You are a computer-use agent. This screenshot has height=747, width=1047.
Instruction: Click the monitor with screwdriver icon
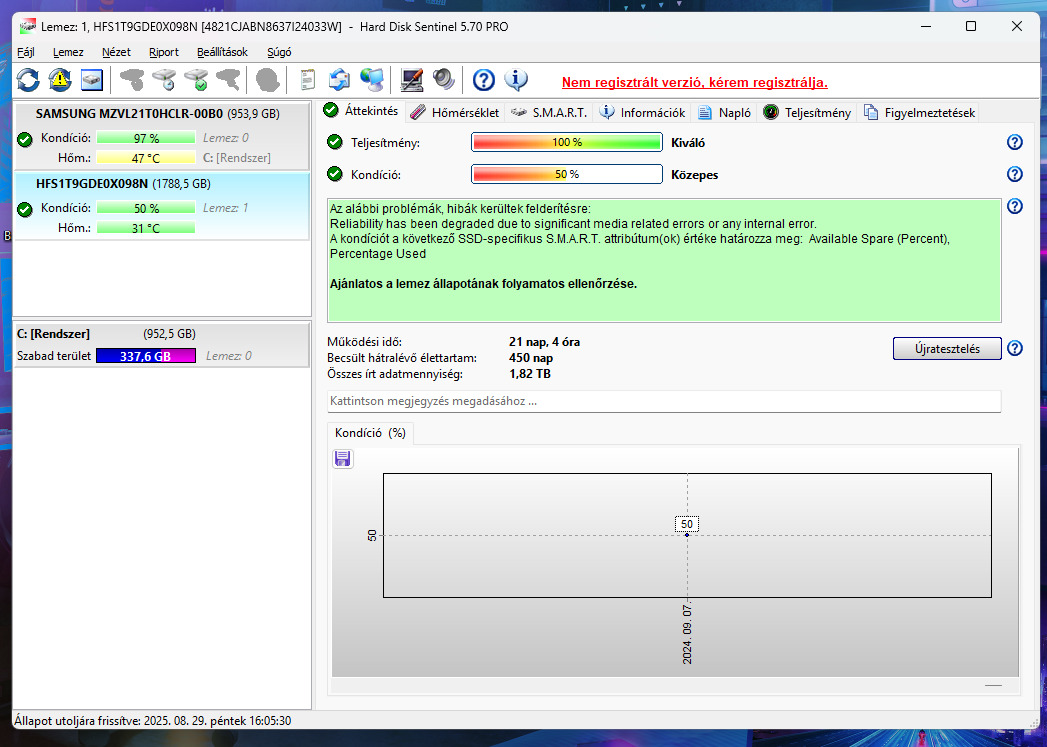[x=412, y=80]
